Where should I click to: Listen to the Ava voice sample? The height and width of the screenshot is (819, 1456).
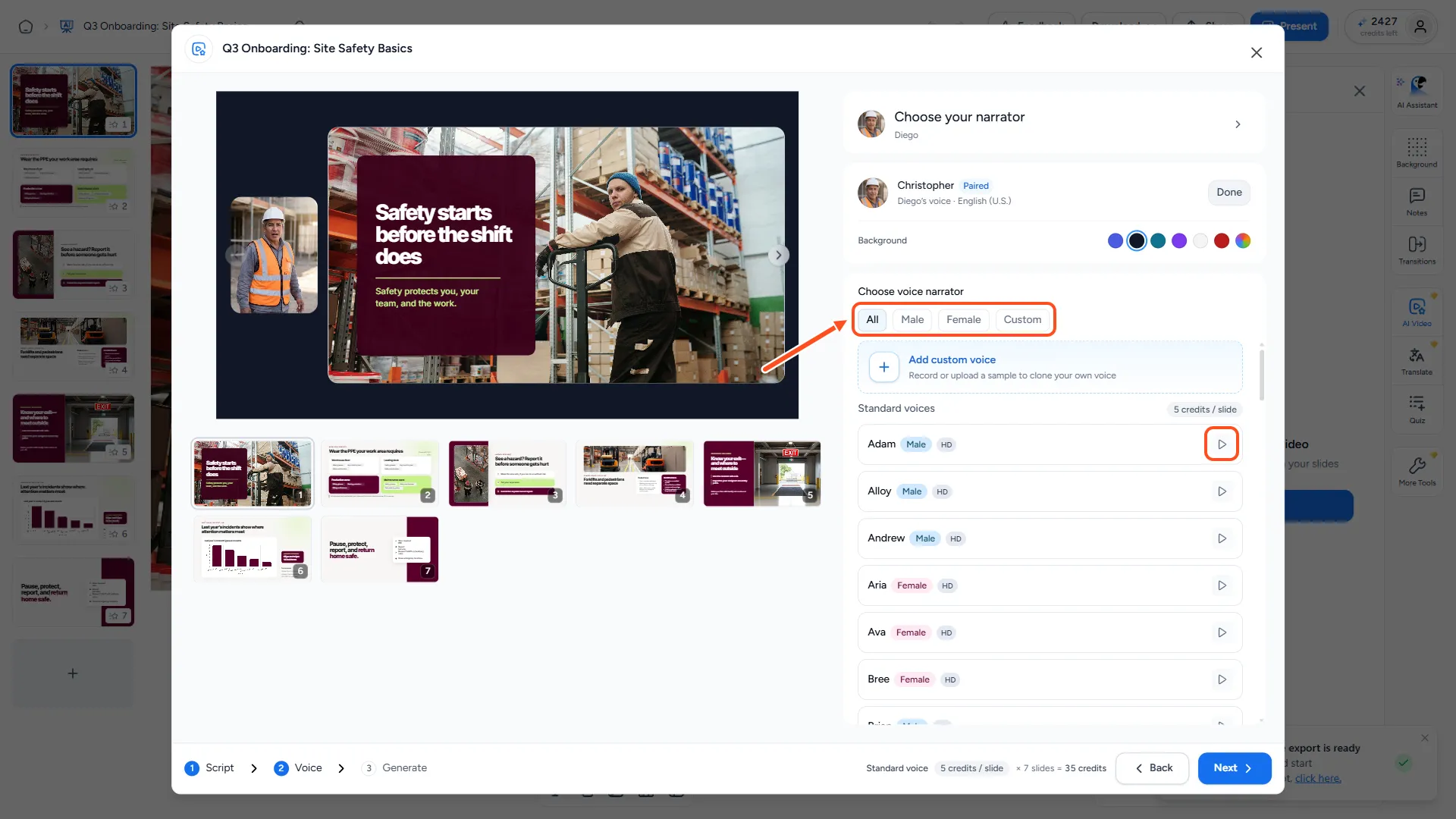1222,632
